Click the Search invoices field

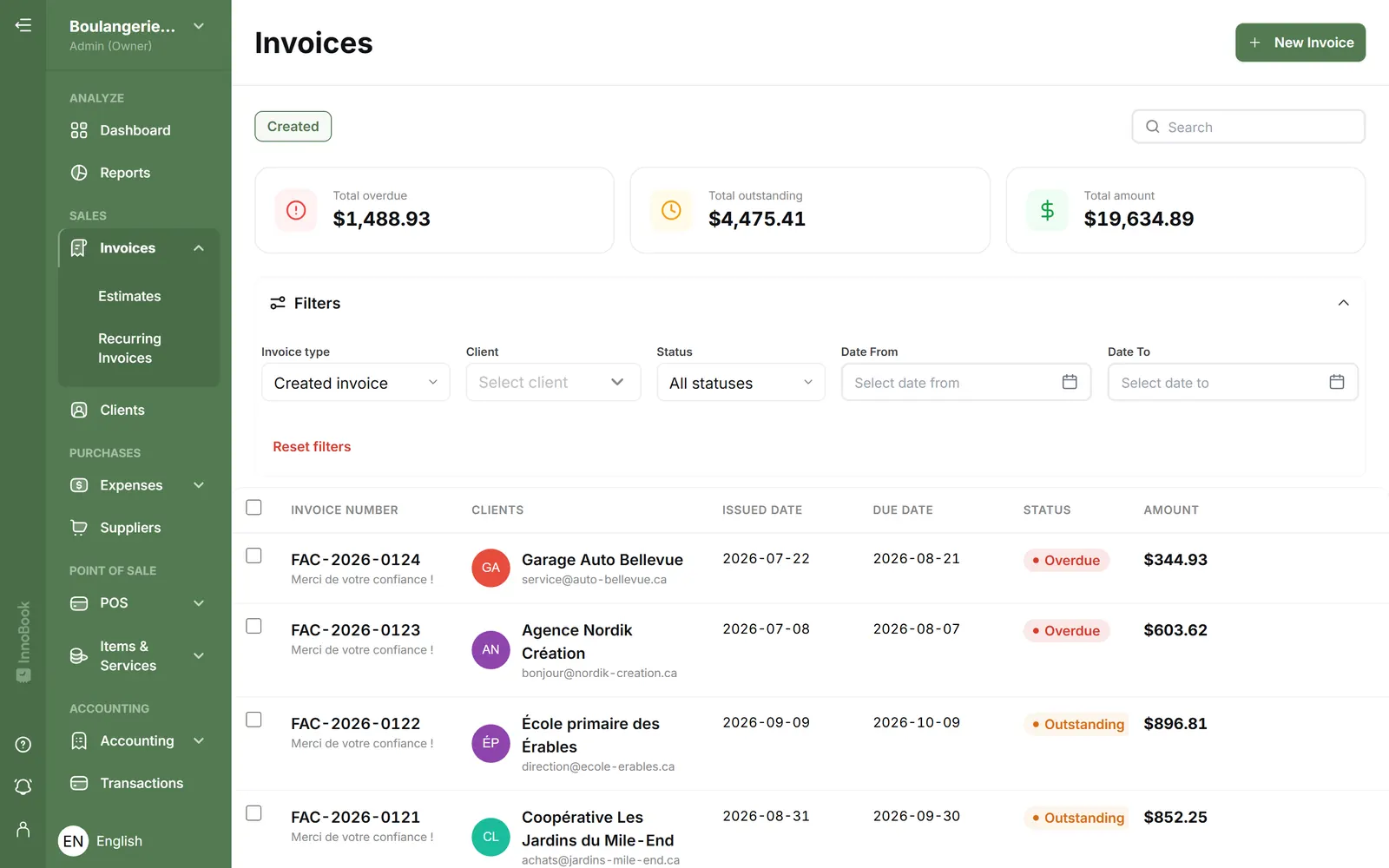[1248, 127]
